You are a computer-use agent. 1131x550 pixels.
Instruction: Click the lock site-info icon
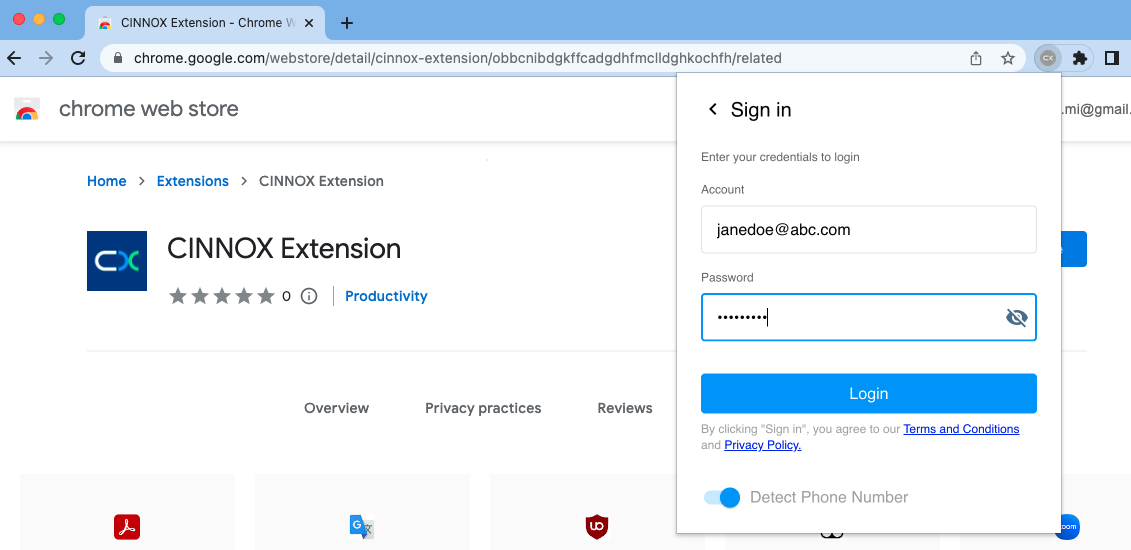(x=118, y=58)
